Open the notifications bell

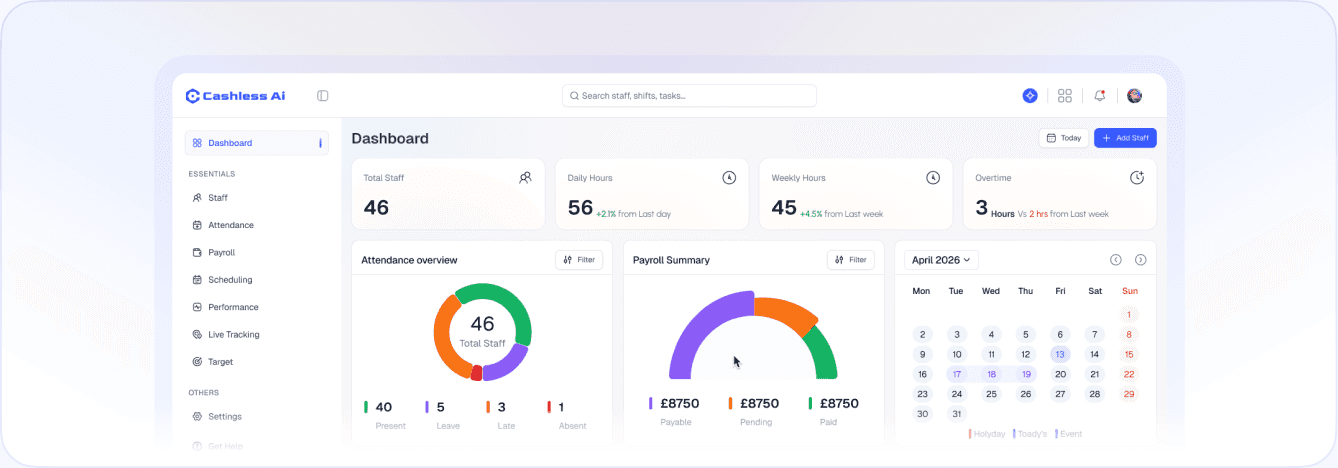tap(1100, 96)
